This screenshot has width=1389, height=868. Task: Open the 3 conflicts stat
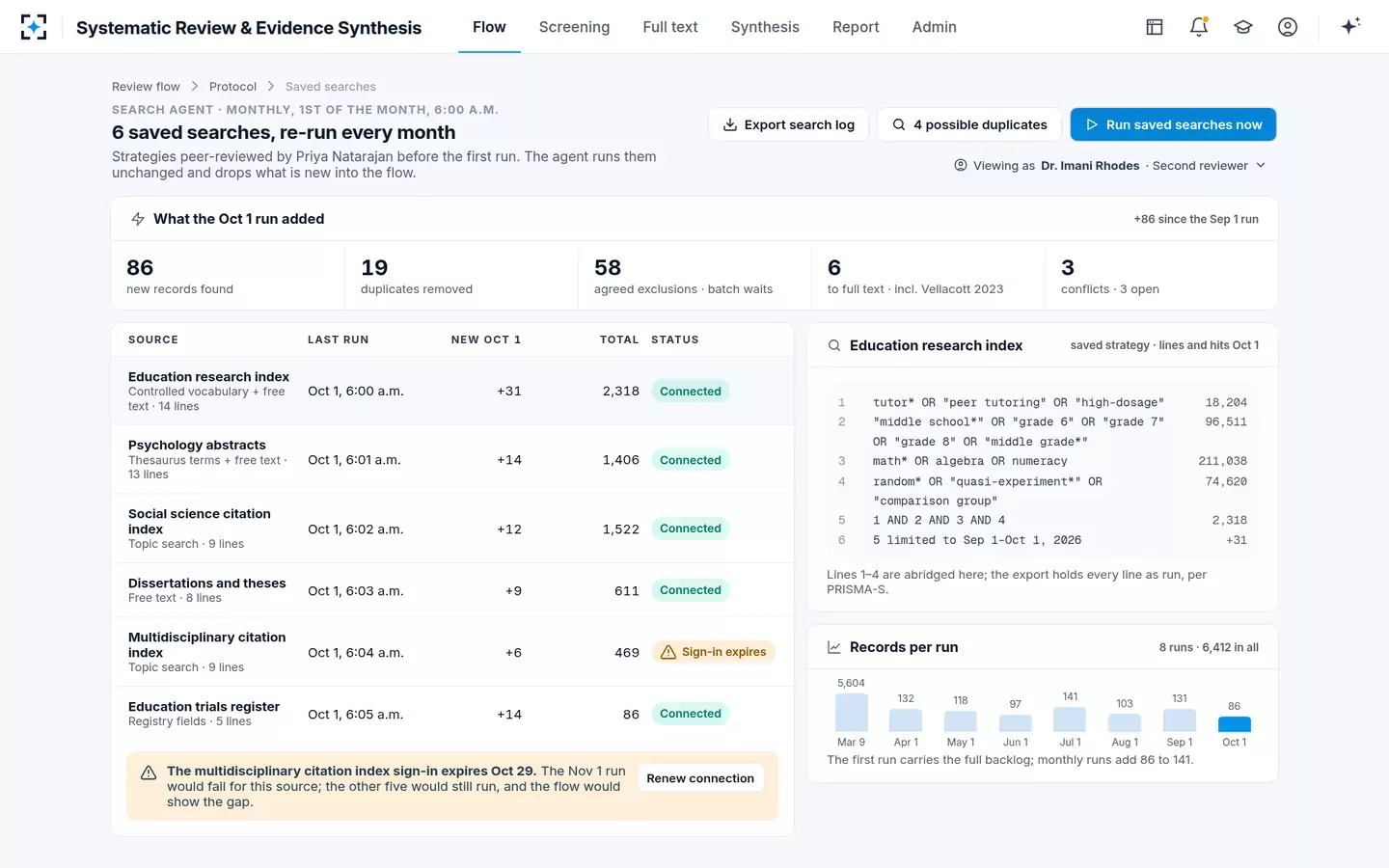[x=1161, y=276]
